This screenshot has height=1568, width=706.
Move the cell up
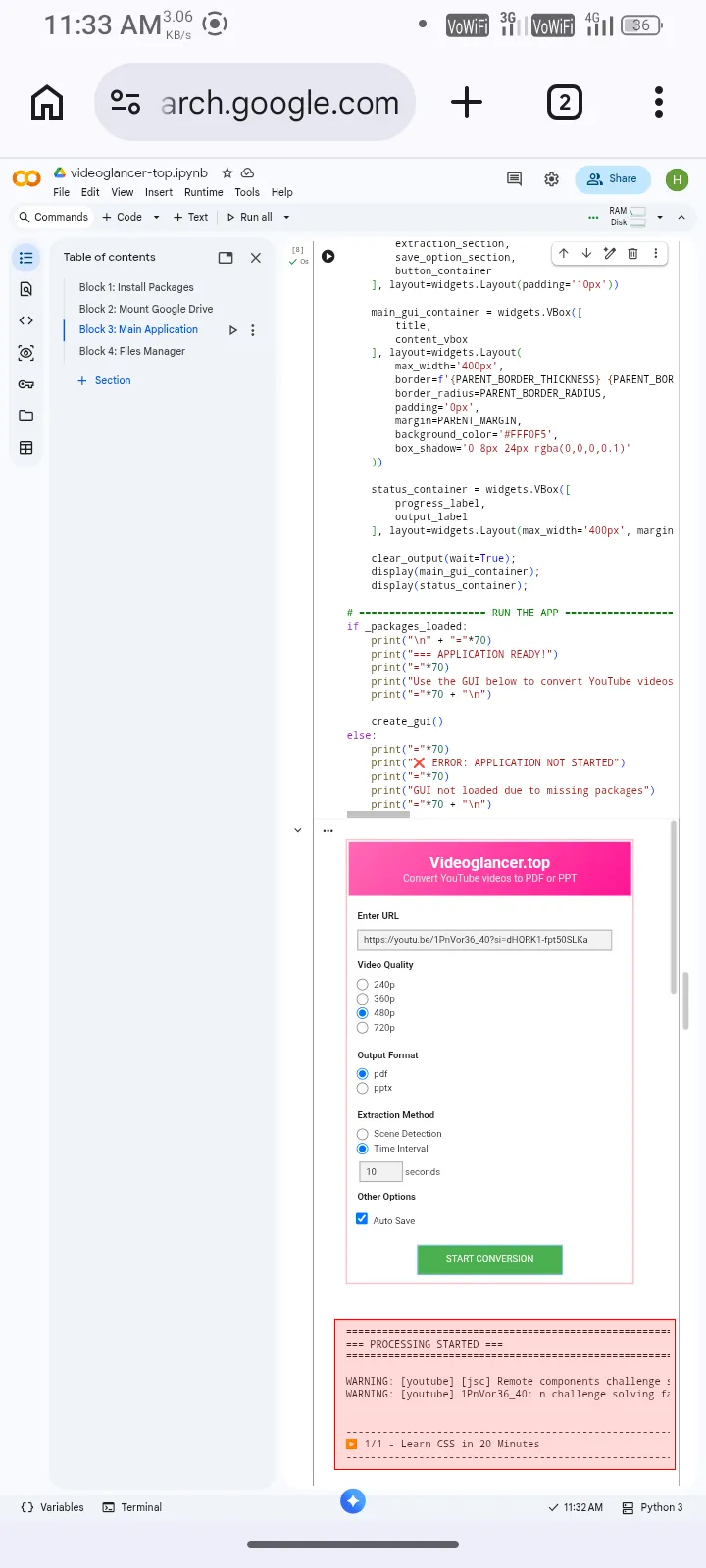click(564, 253)
